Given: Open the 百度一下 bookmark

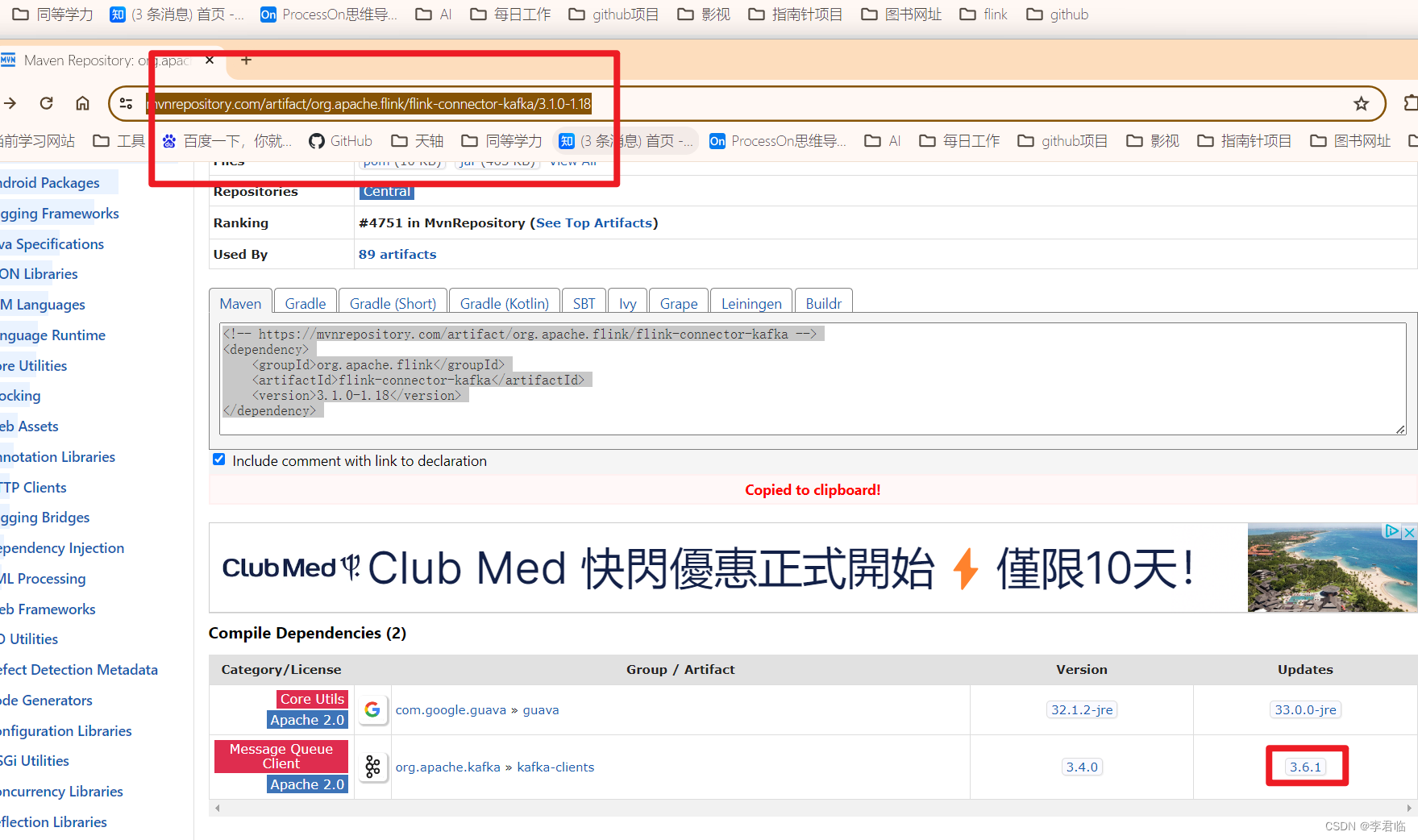Looking at the screenshot, I should click(227, 141).
